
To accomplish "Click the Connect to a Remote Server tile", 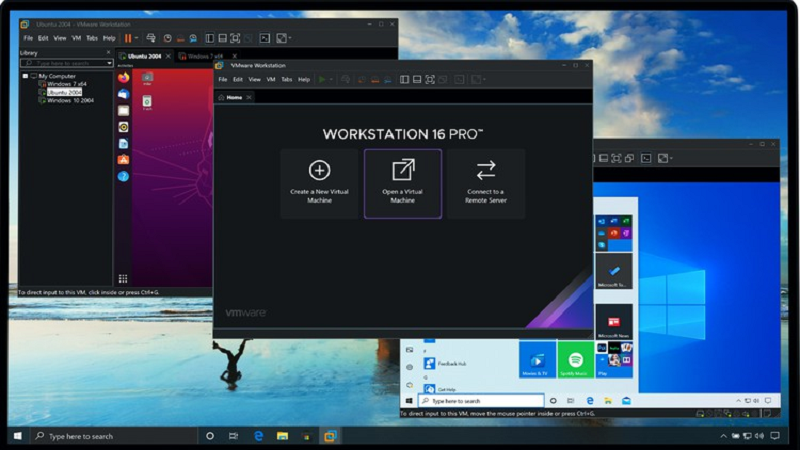I will pyautogui.click(x=485, y=183).
